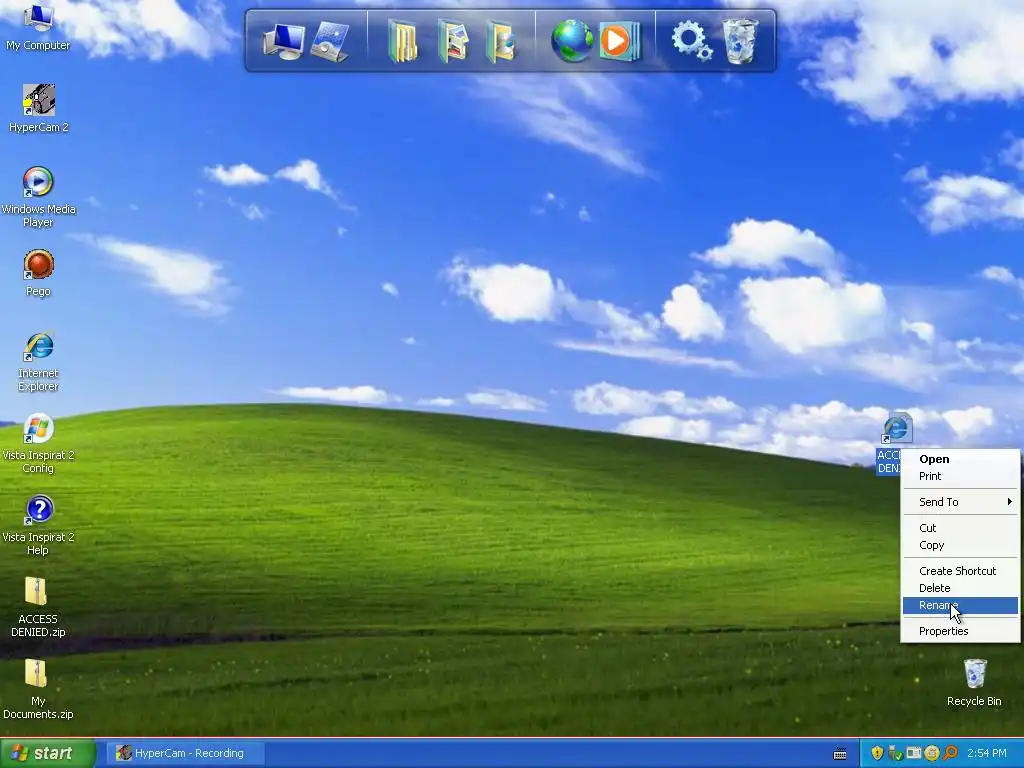Select the ACCESS DENIED.zip file icon
This screenshot has width=1024, height=768.
point(38,607)
